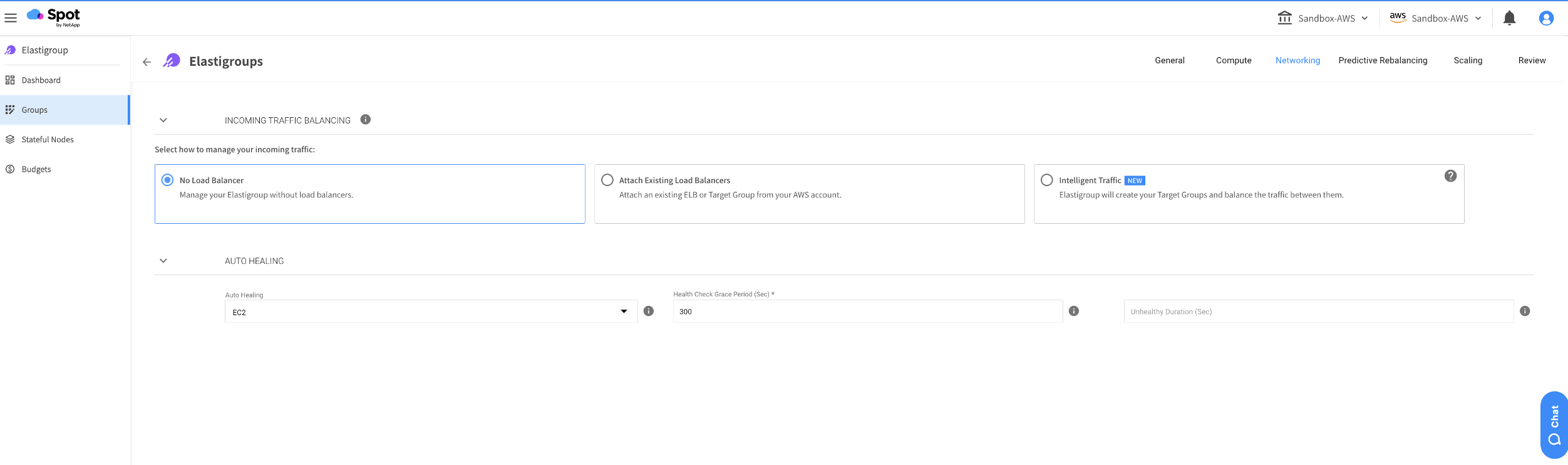Select the Intelligent Traffic radio button
This screenshot has height=465, width=1568.
point(1047,180)
